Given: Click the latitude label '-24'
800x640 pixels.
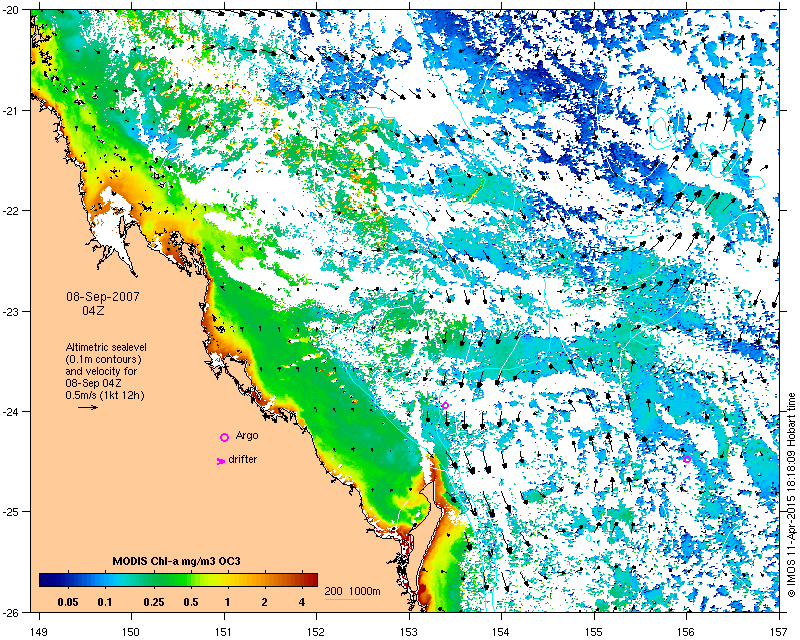Looking at the screenshot, I should tap(9, 412).
